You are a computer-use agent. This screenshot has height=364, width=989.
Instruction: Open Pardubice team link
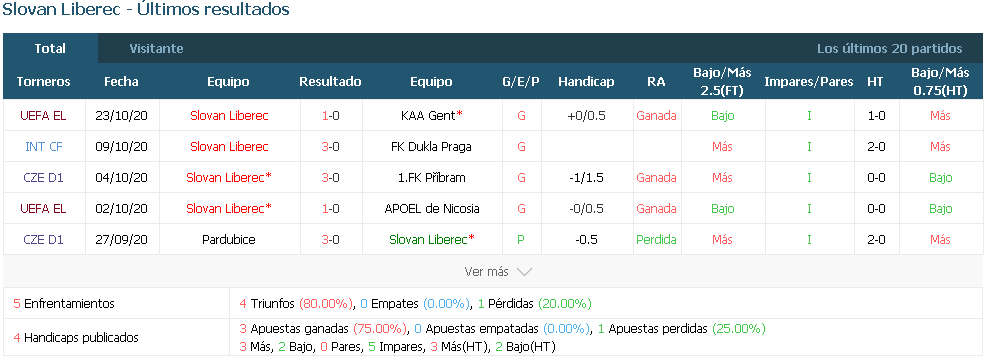[x=228, y=239]
